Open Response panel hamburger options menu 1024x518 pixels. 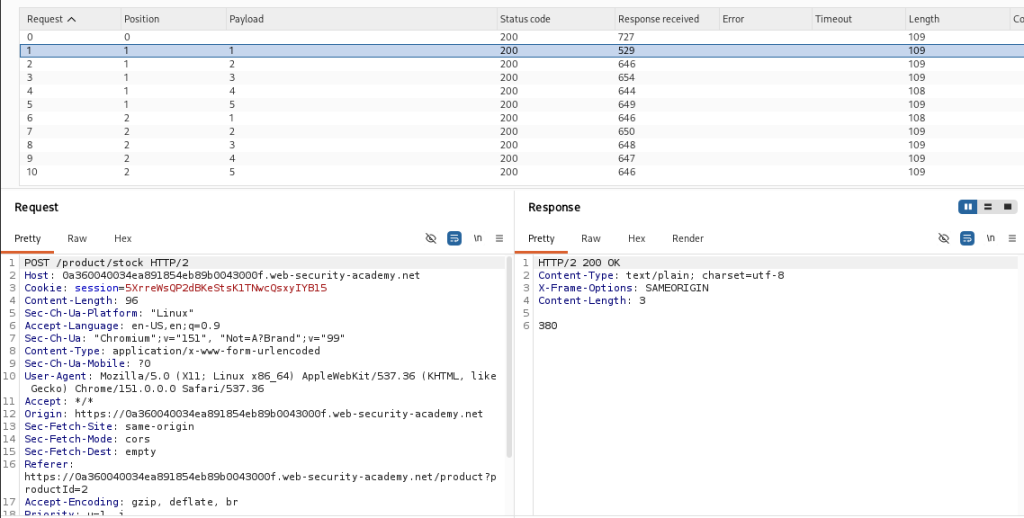(1012, 238)
